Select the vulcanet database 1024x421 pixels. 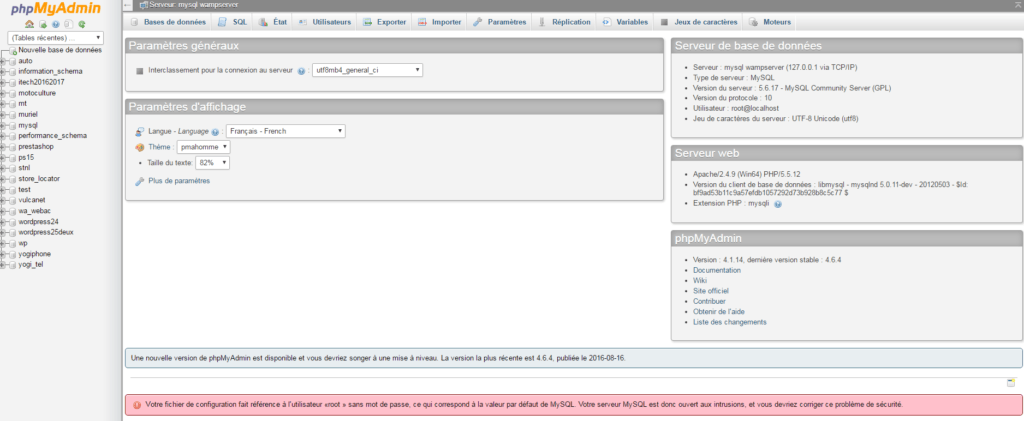click(31, 200)
